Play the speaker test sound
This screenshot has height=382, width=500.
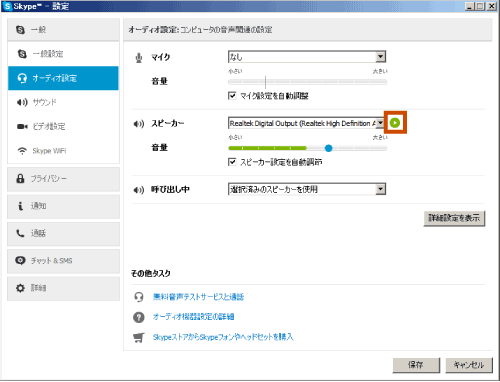point(395,123)
